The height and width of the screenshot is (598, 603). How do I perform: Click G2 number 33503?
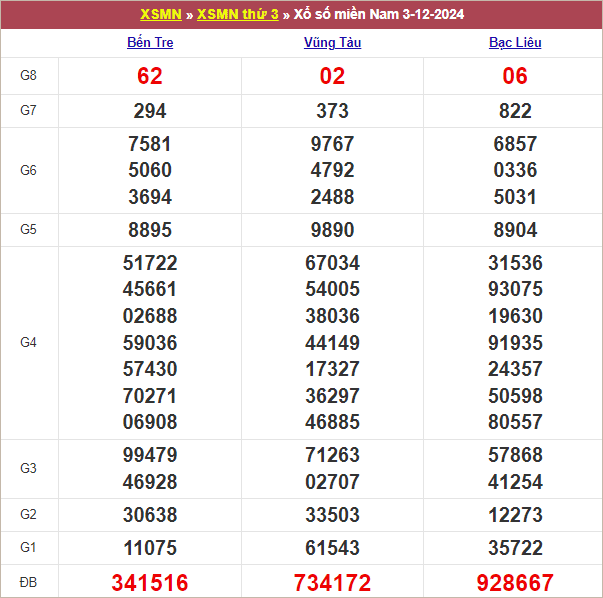[332, 515]
